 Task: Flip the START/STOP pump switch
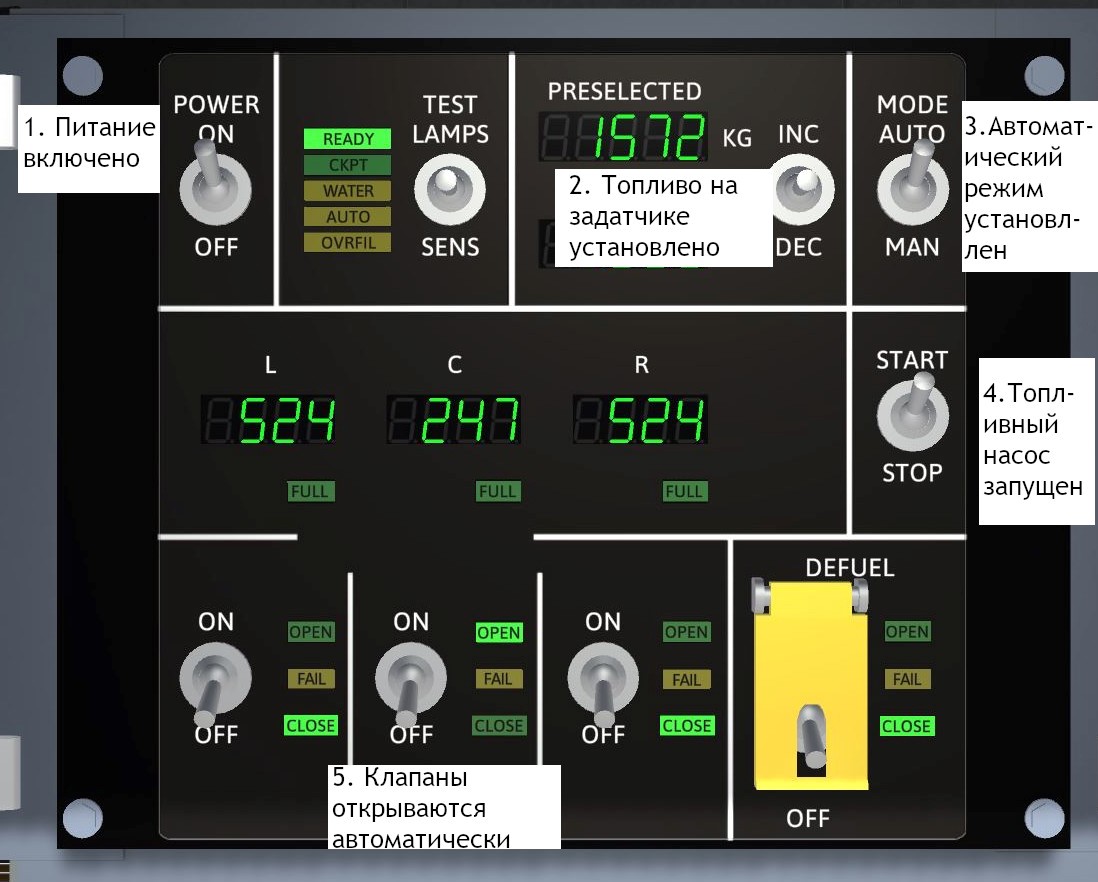[x=911, y=415]
